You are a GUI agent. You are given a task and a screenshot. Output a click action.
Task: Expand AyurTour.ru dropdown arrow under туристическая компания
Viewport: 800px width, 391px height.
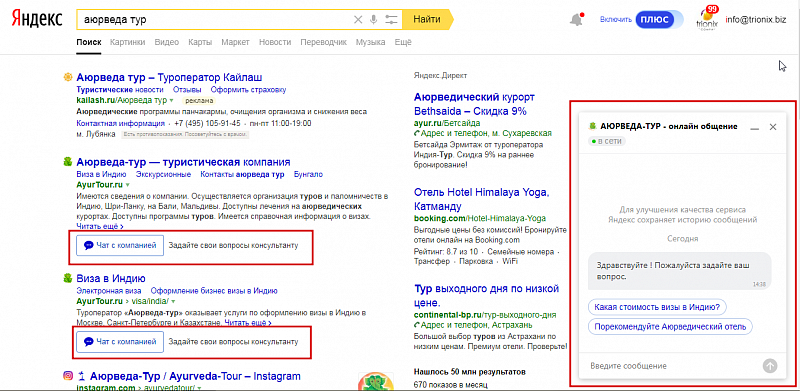click(x=128, y=184)
